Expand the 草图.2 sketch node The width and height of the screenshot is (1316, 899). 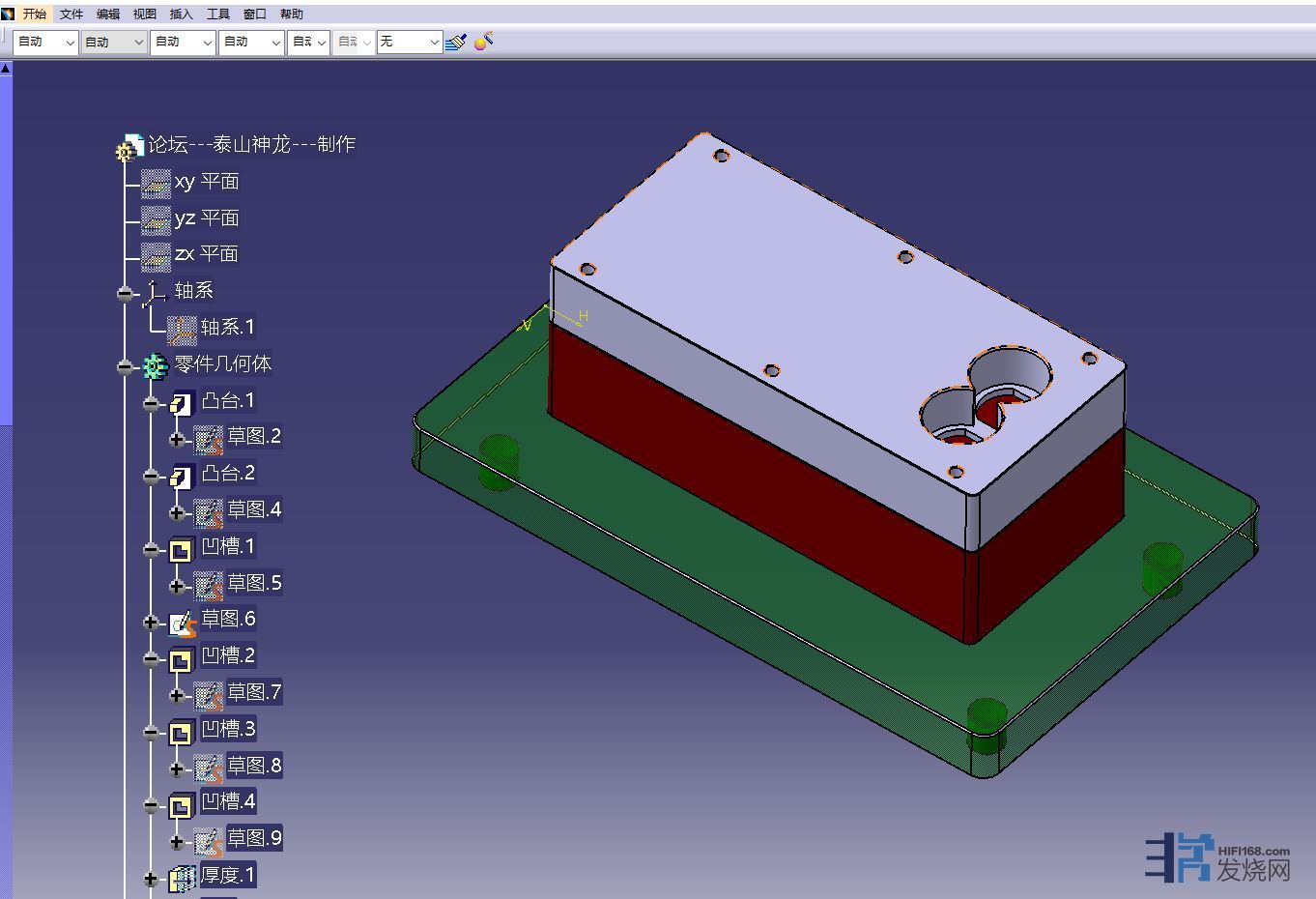click(177, 440)
